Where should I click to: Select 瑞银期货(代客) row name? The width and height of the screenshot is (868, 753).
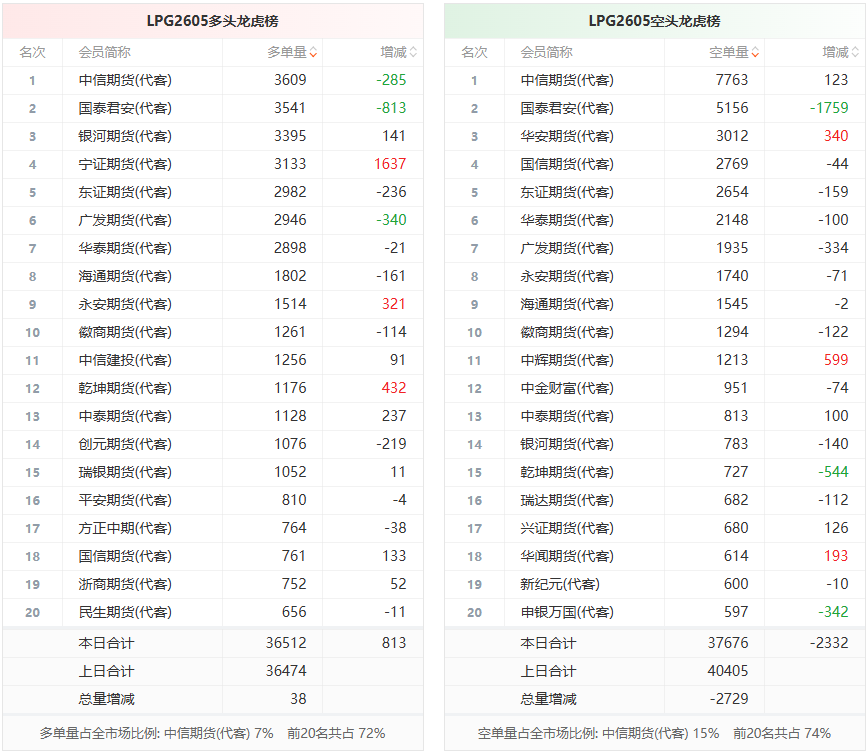[125, 472]
